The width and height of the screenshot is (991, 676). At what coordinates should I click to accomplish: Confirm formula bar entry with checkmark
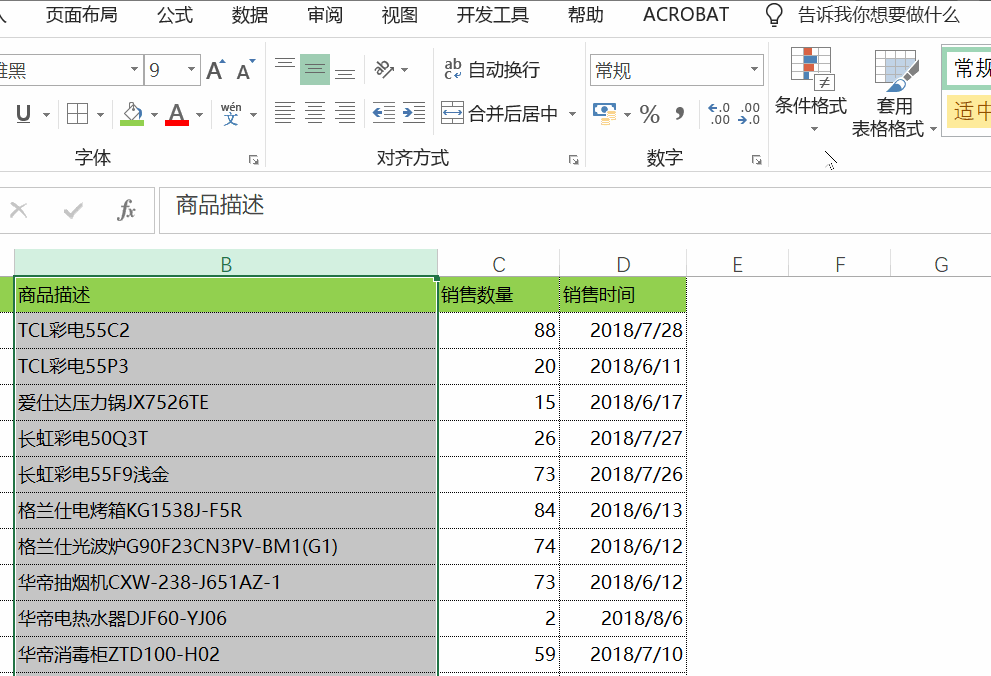coord(73,210)
